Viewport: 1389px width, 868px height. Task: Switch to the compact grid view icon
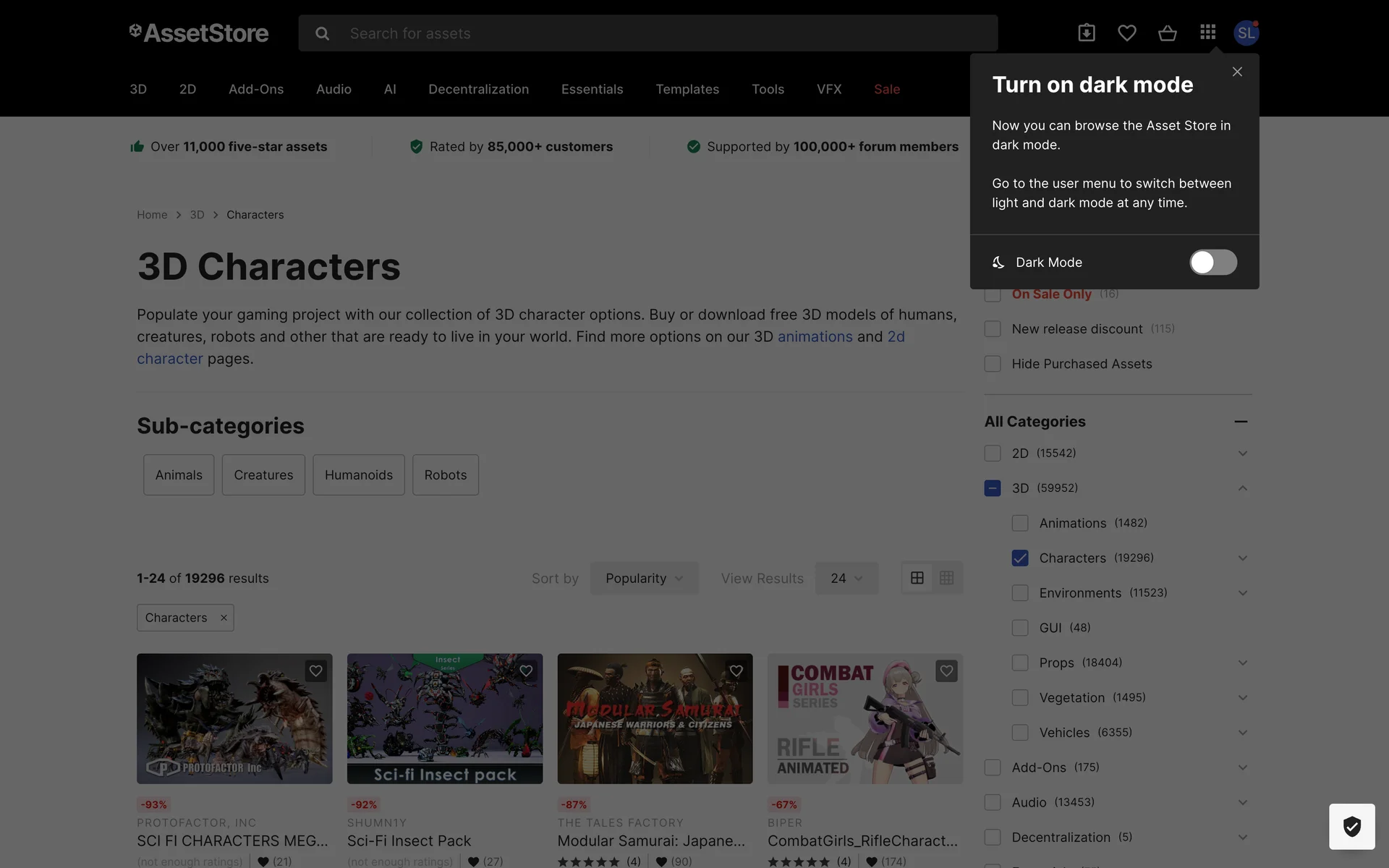click(946, 578)
